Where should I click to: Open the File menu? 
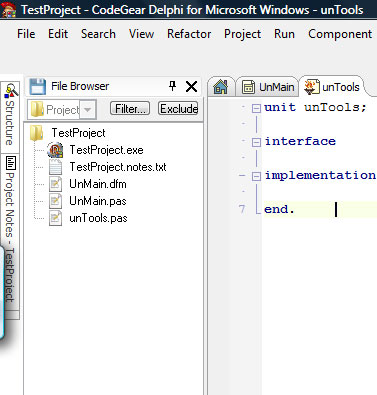pos(26,34)
